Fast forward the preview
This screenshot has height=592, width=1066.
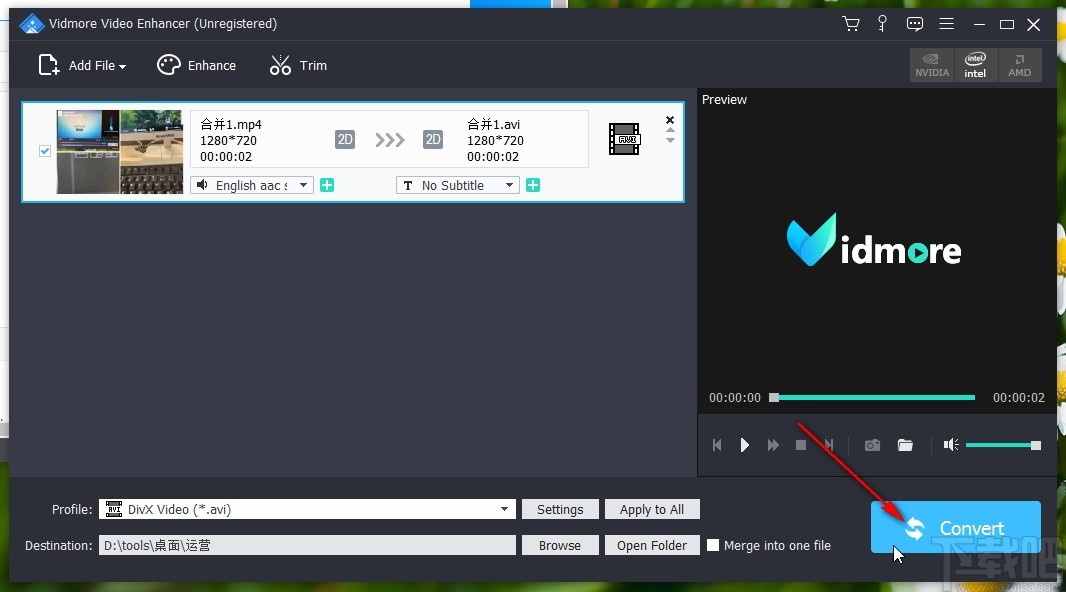773,445
